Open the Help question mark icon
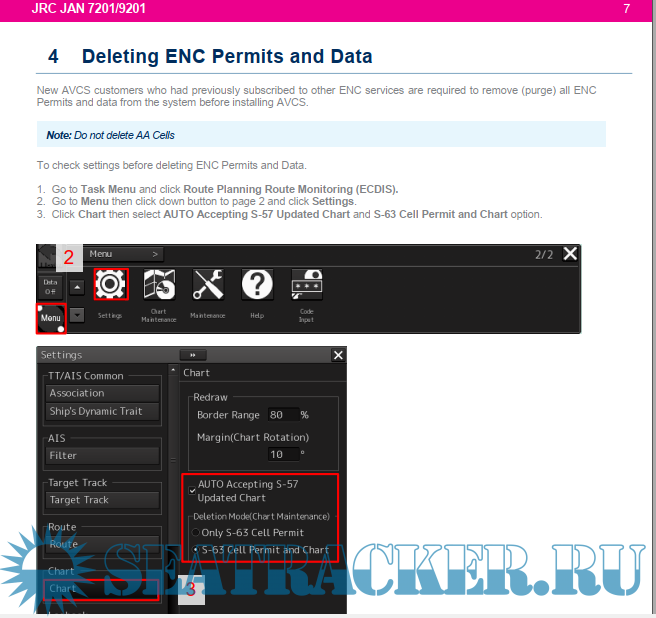 tap(257, 285)
